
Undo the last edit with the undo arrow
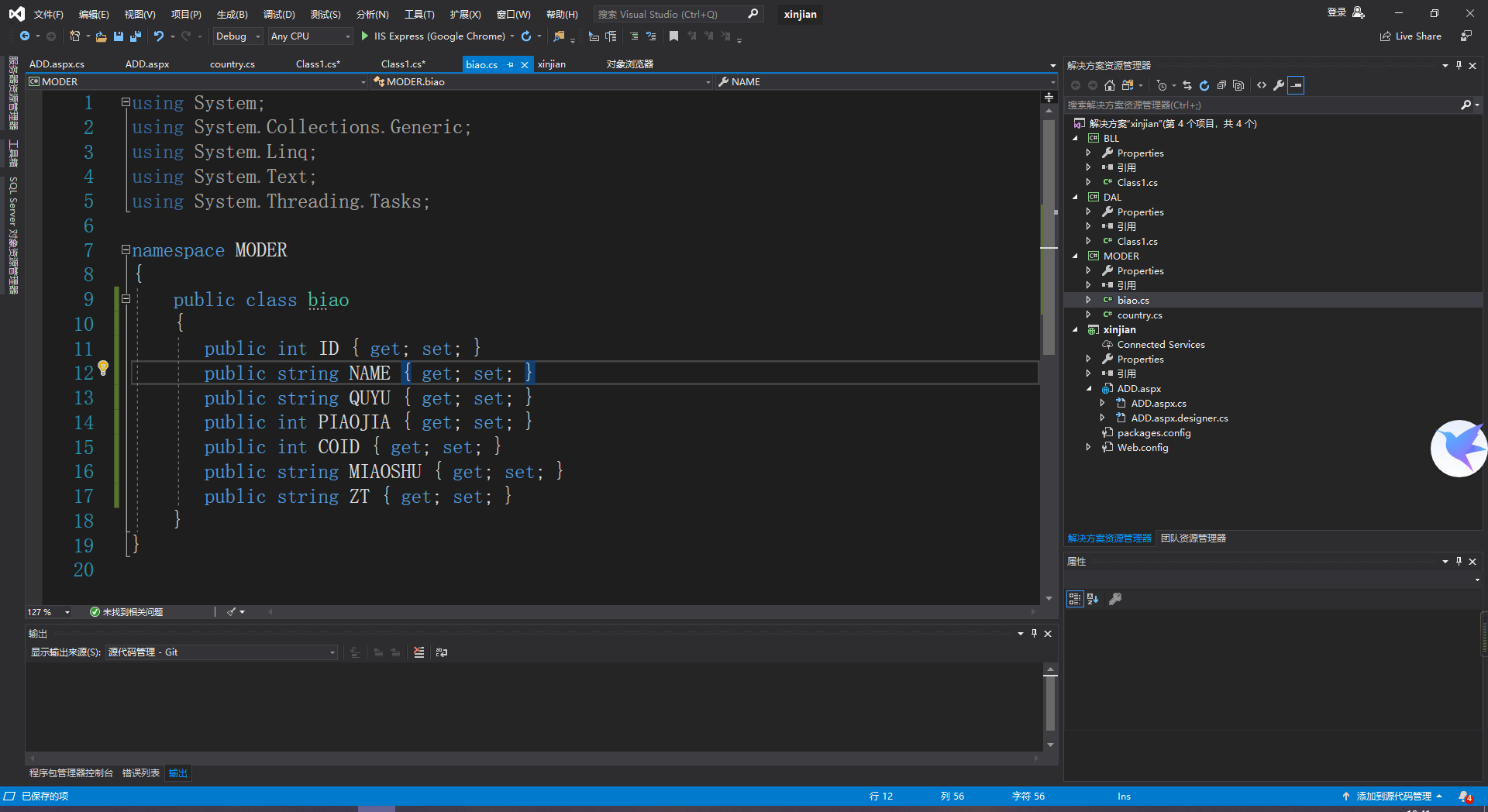[159, 36]
